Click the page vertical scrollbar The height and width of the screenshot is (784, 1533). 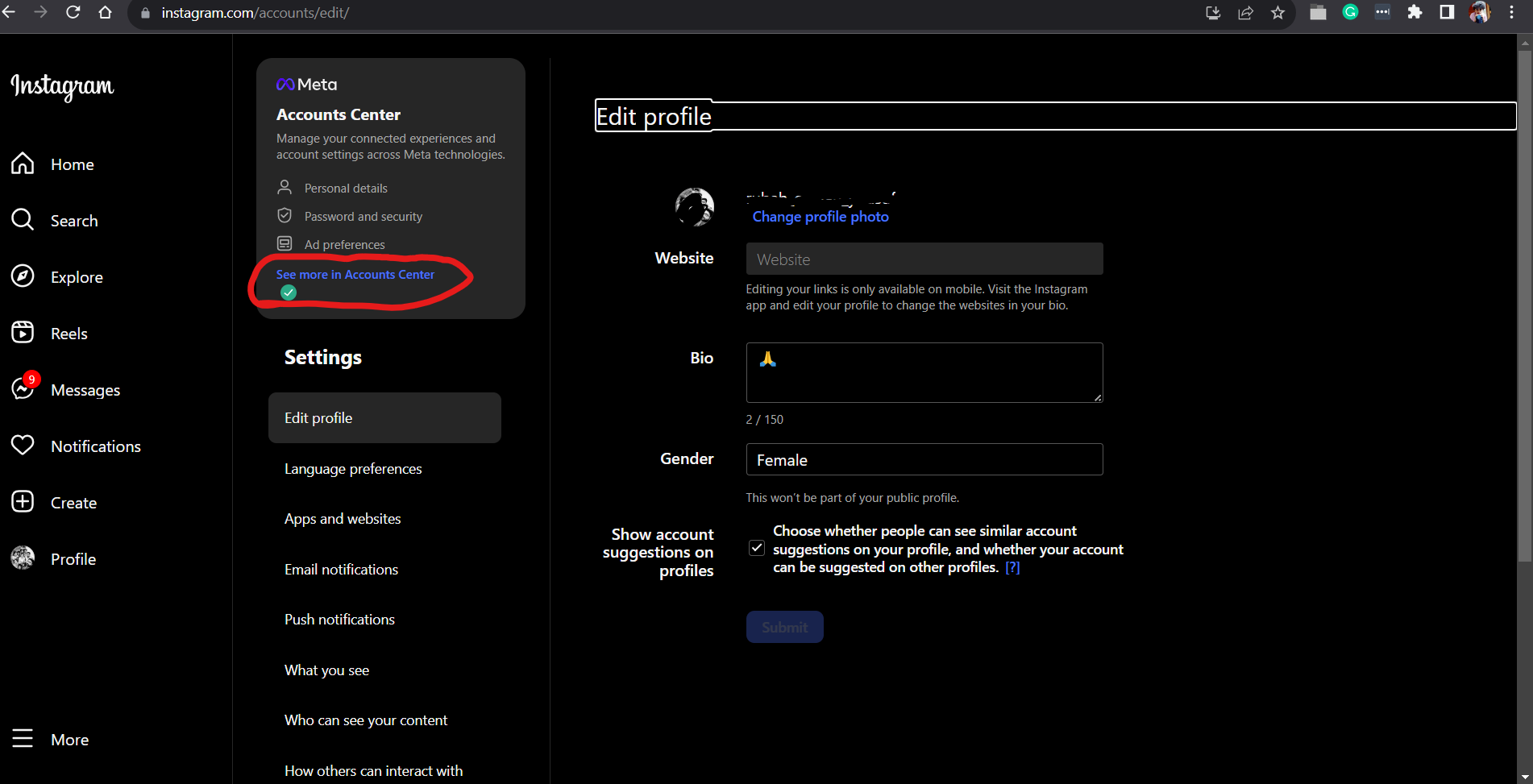[1524, 306]
